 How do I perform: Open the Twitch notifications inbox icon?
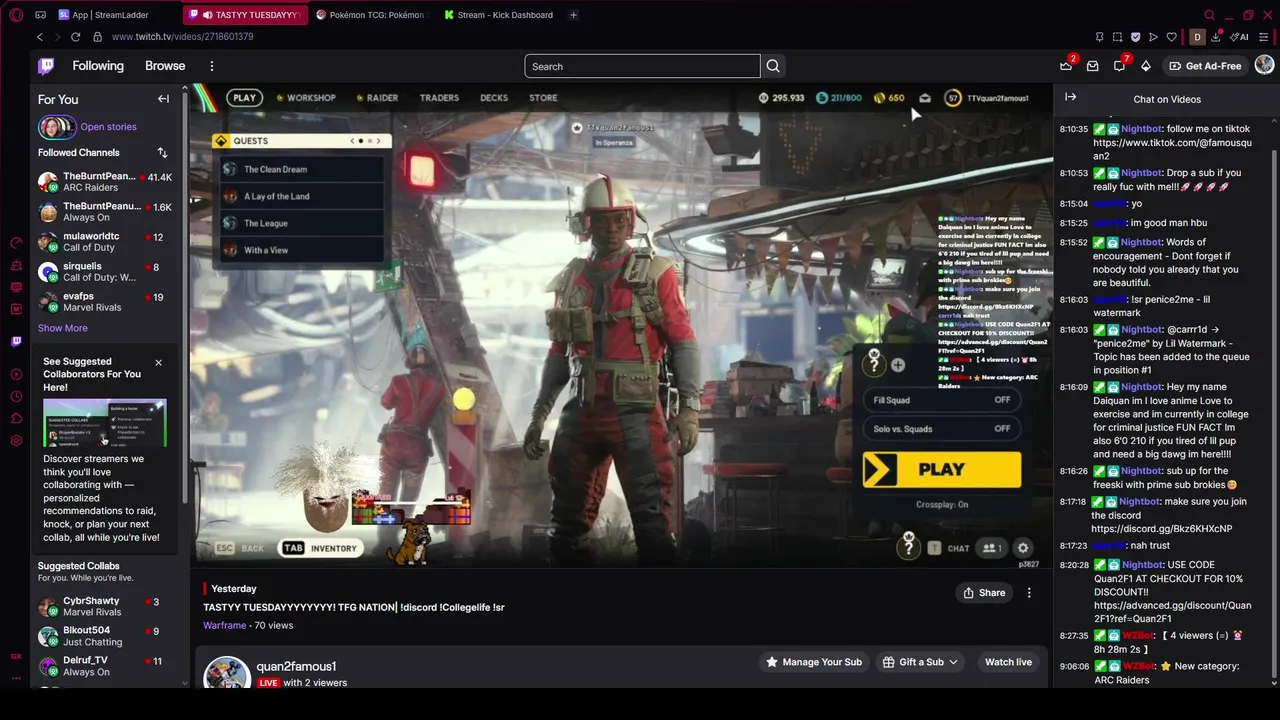[1093, 66]
